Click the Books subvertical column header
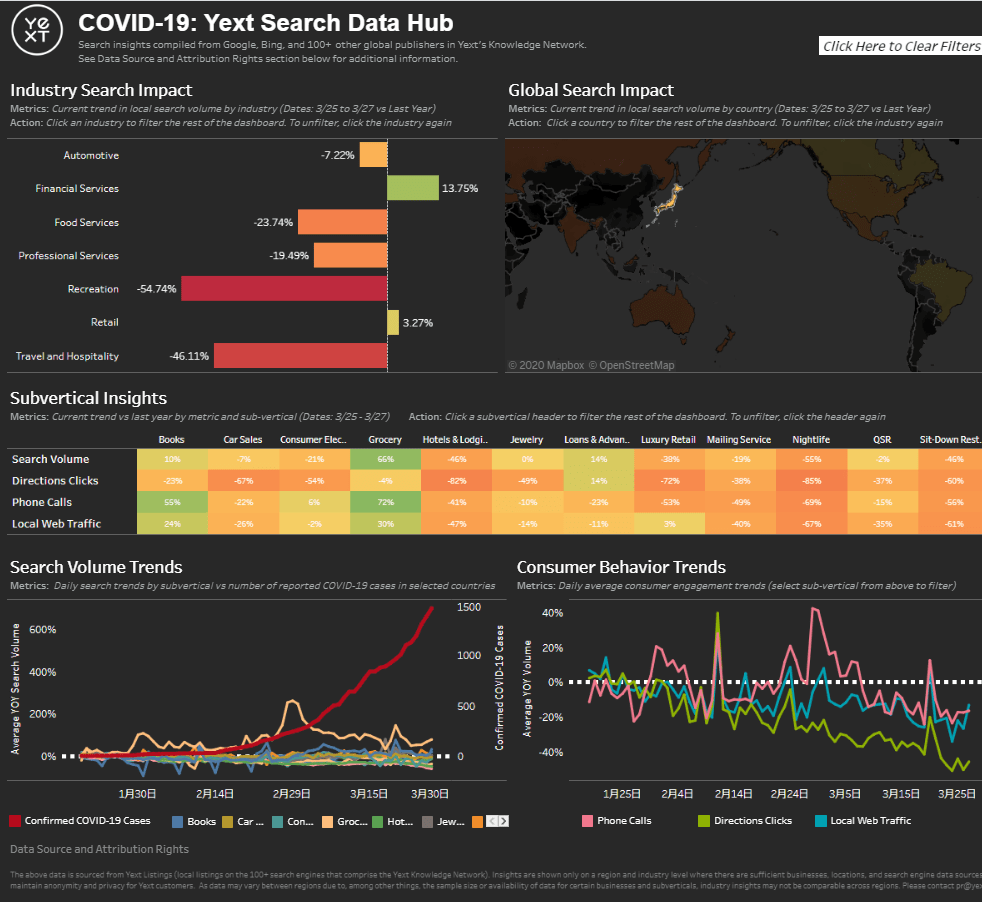Viewport: 982px width, 902px height. pyautogui.click(x=171, y=440)
